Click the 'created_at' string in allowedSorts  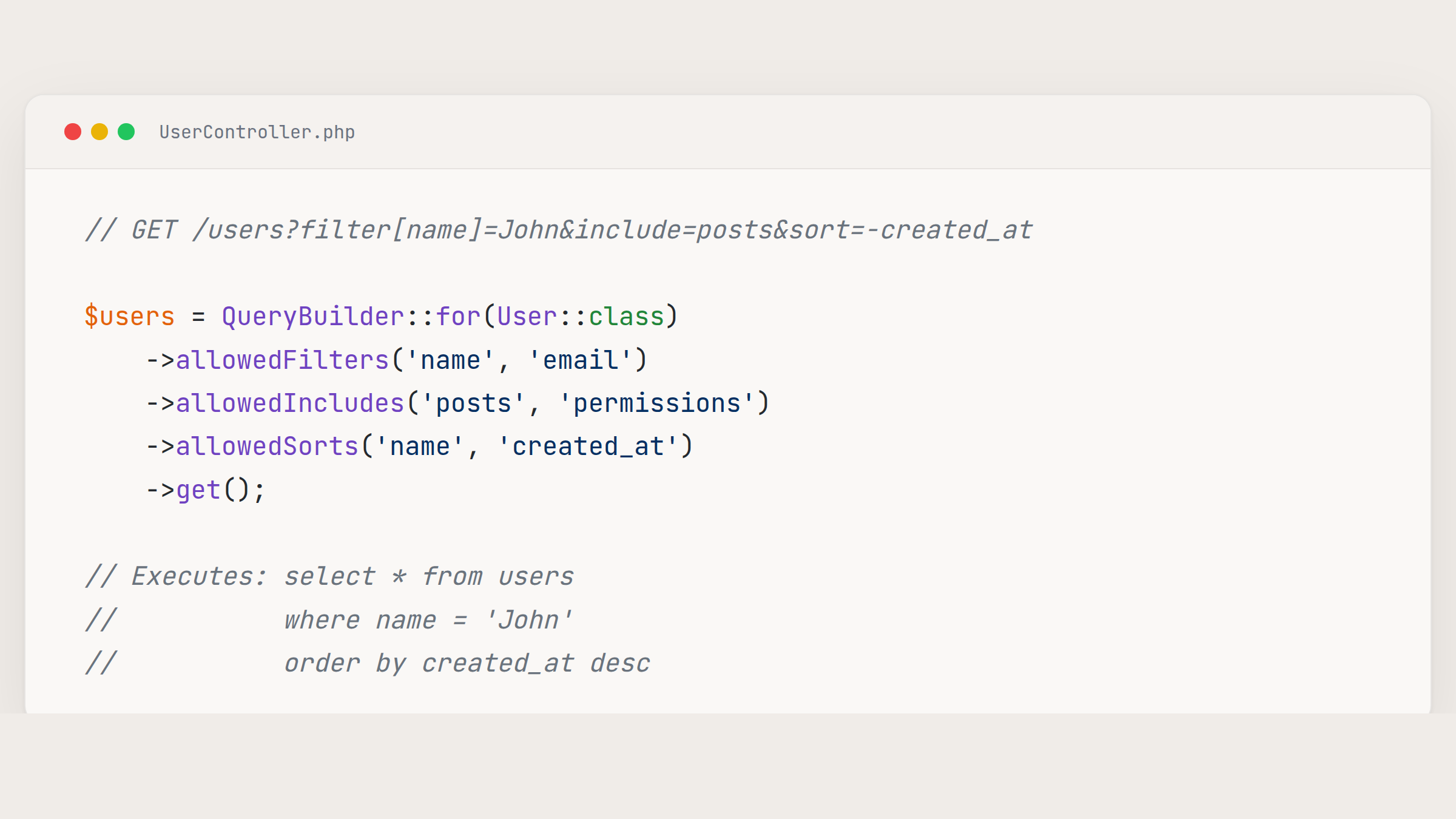pyautogui.click(x=588, y=447)
